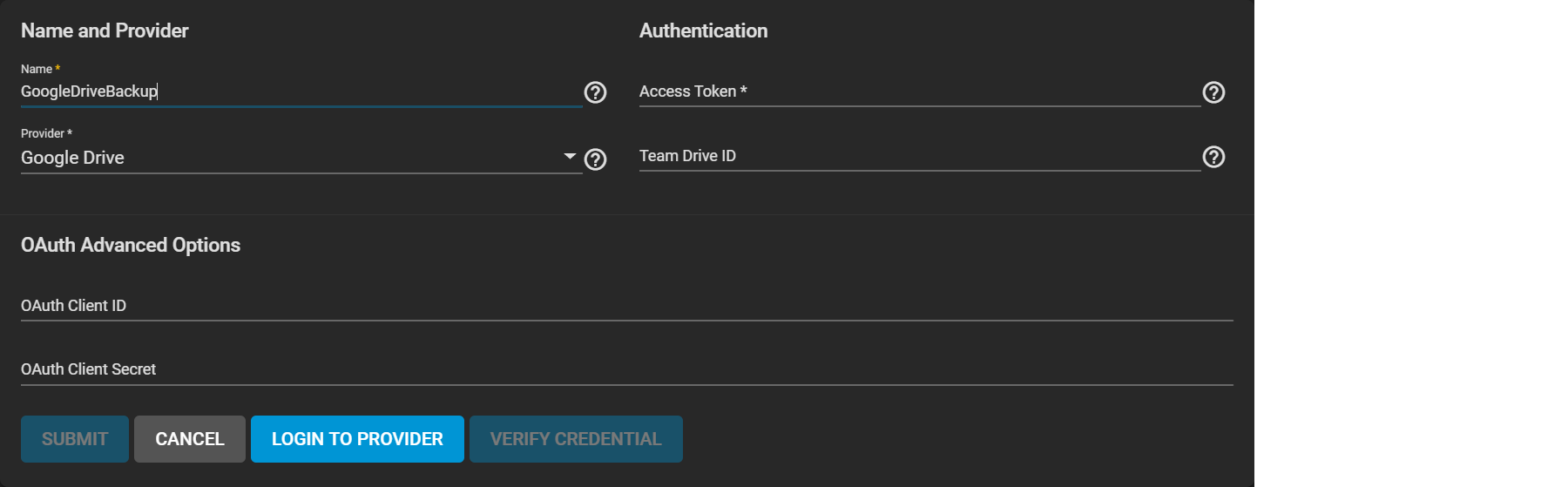Click into the Access Token field
Viewport: 1568px width, 487px height.
[x=919, y=91]
